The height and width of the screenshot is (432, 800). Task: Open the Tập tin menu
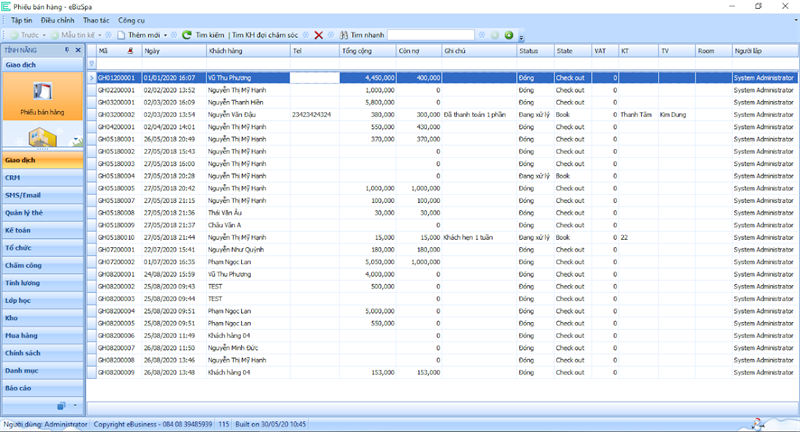(21, 19)
